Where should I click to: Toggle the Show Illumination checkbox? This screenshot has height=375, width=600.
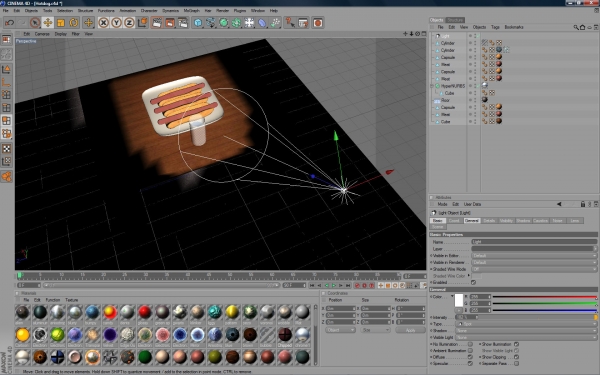pos(516,344)
